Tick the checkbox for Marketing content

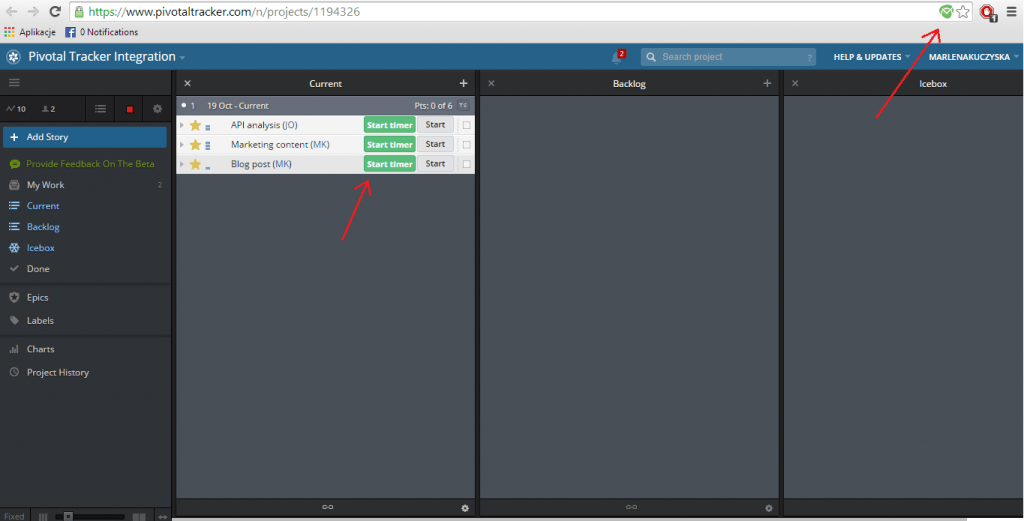(466, 145)
